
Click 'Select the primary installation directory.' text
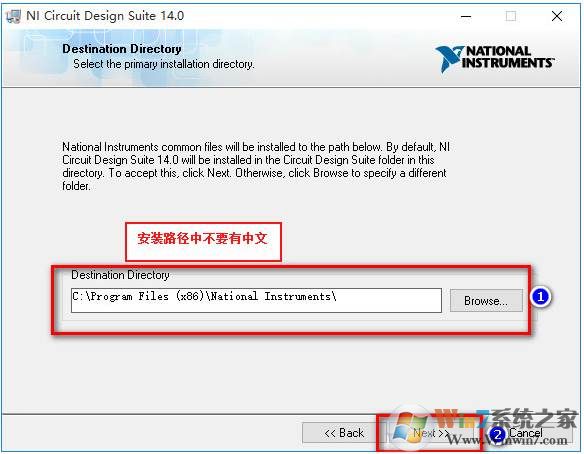click(x=164, y=64)
